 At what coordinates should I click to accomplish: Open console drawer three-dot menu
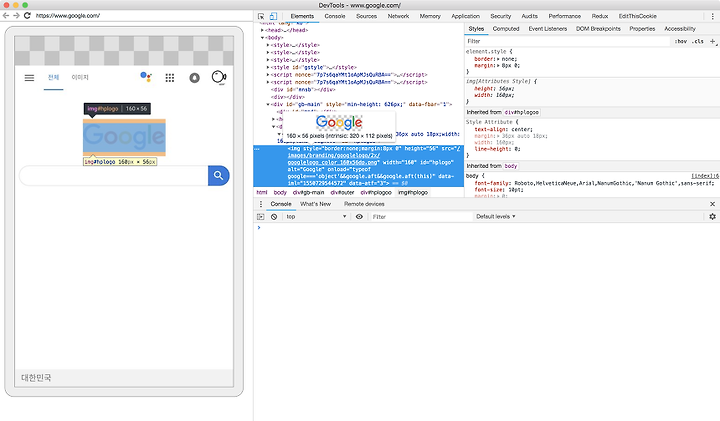[261, 204]
